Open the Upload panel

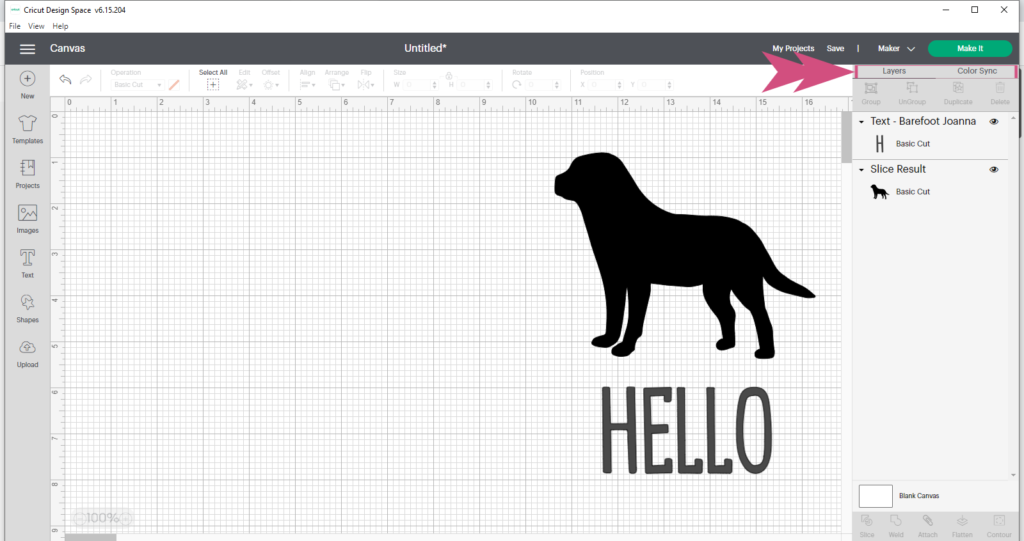[27, 353]
